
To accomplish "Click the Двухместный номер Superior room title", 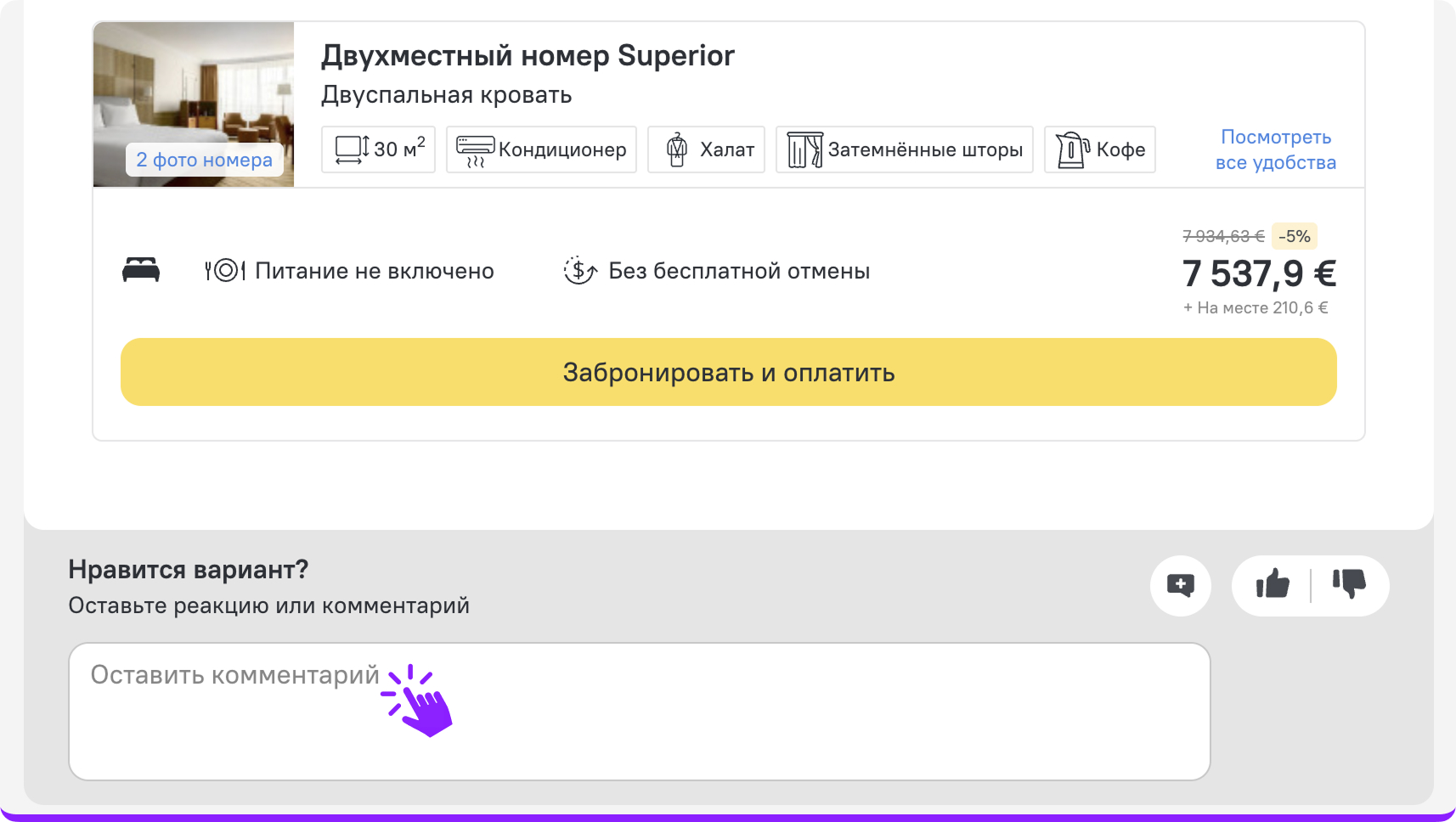I will click(528, 56).
